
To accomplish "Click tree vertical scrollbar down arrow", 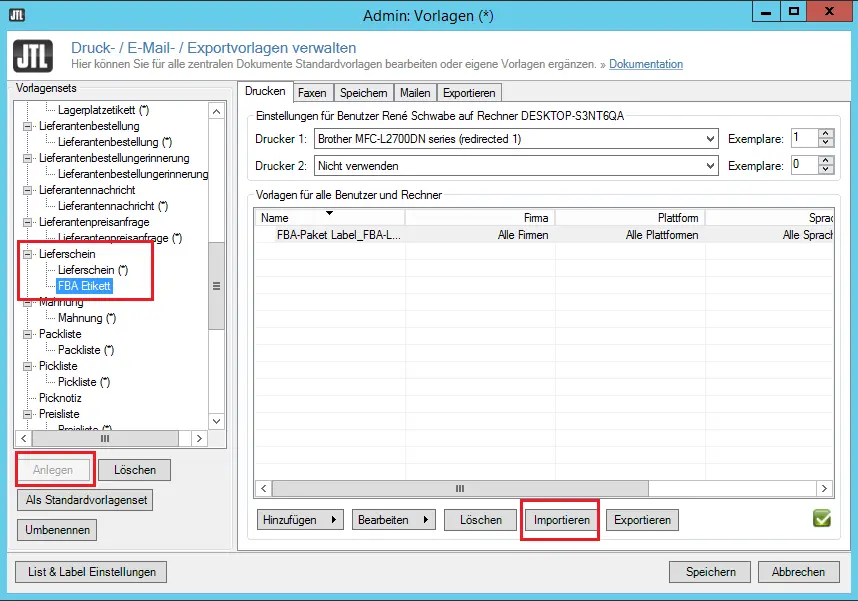I will click(x=217, y=421).
